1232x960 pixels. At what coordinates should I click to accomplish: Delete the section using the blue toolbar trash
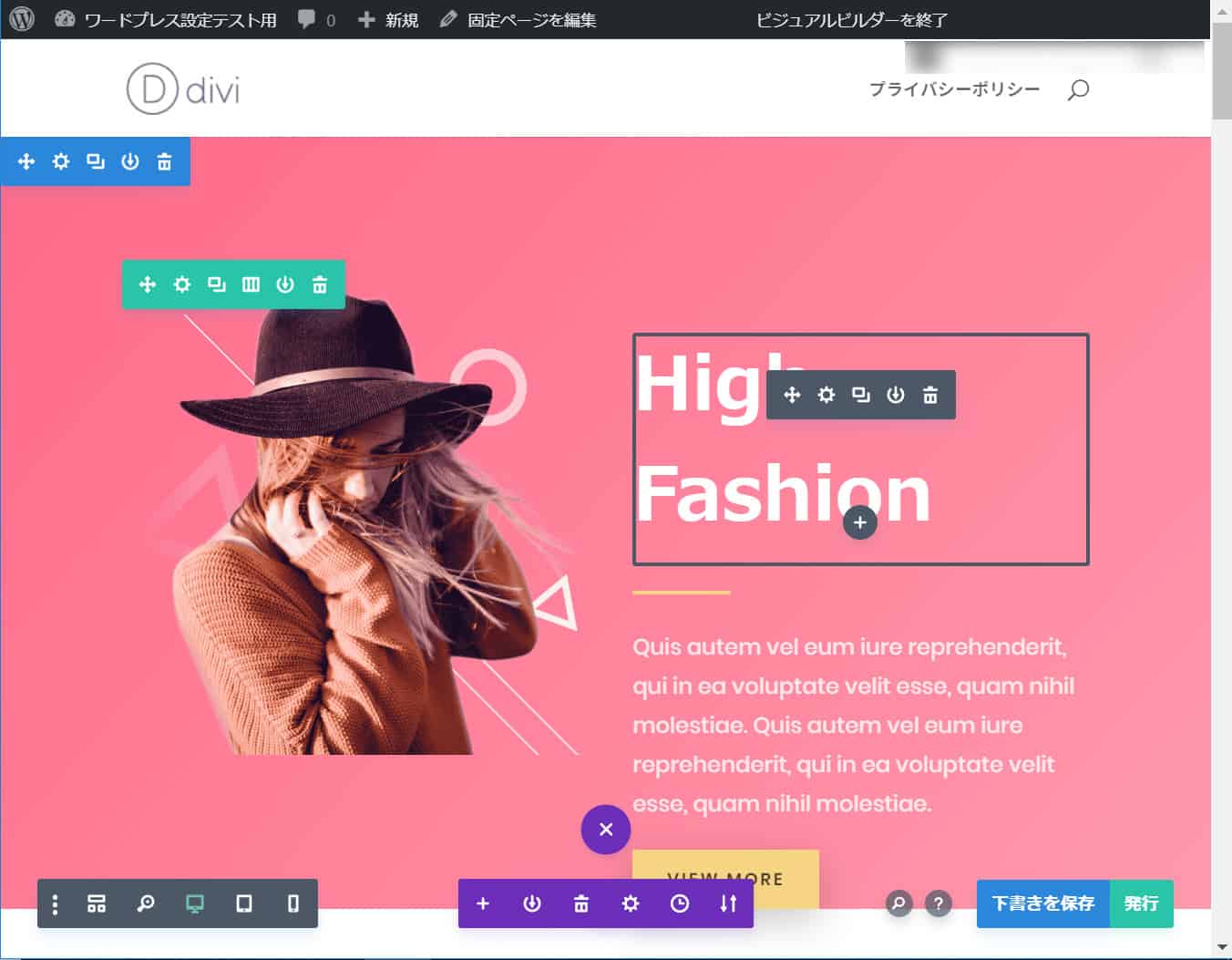[164, 161]
